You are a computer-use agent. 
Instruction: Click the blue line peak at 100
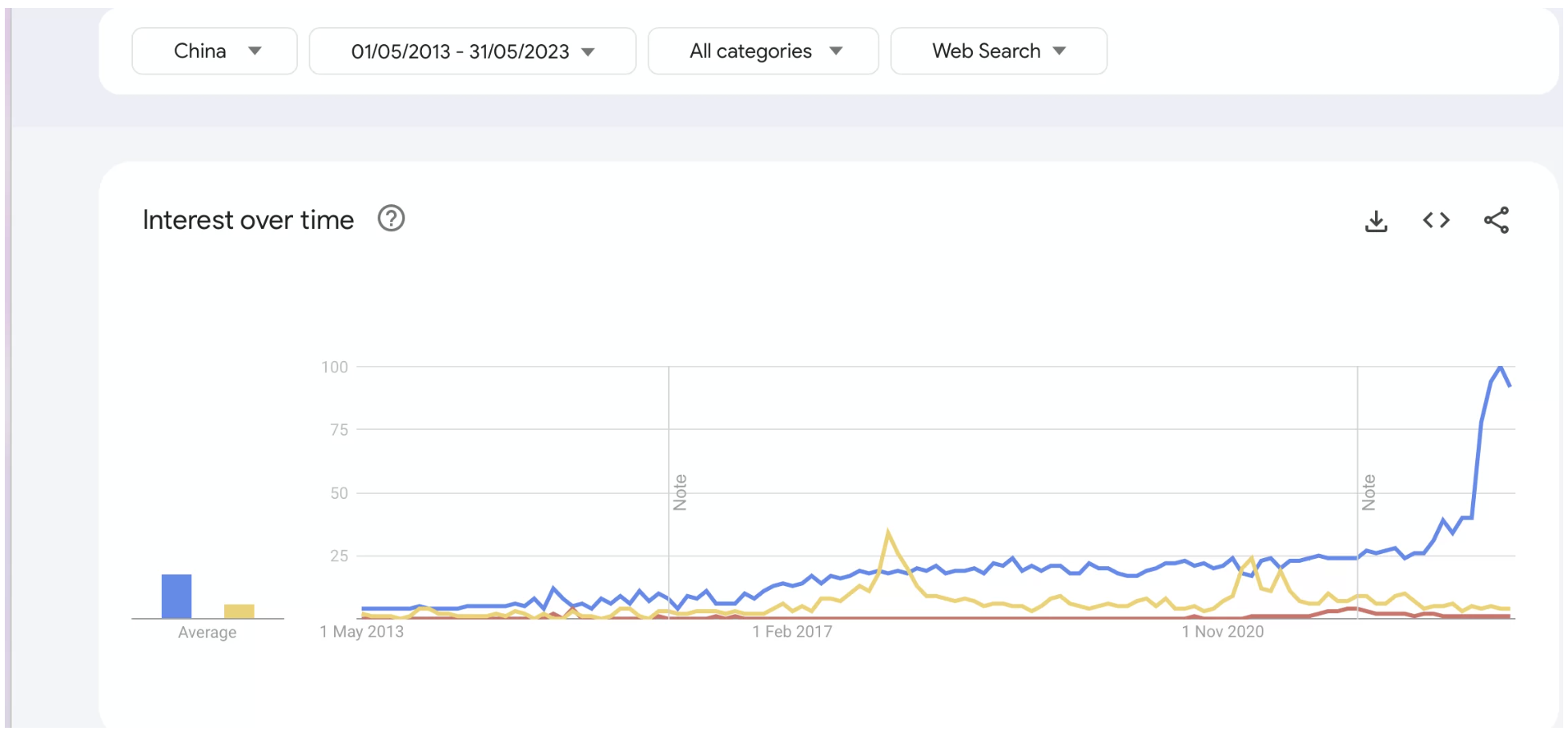pos(1500,367)
